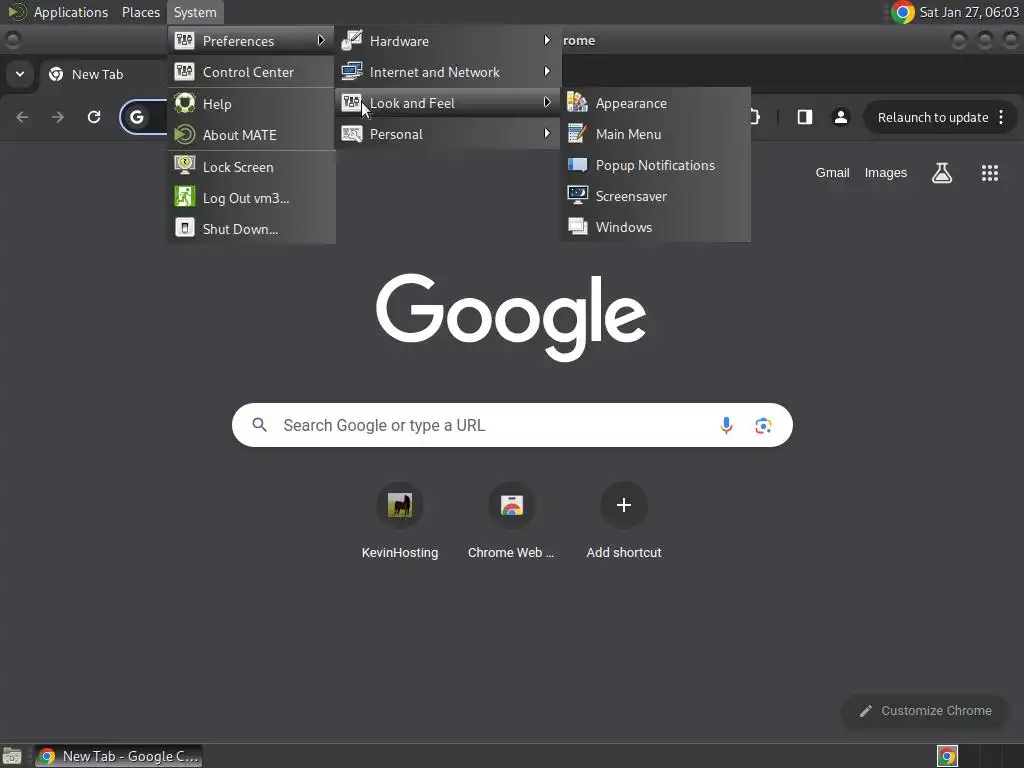Click the About MATE logo icon
Screen dimensions: 1024x768
pyautogui.click(x=185, y=135)
